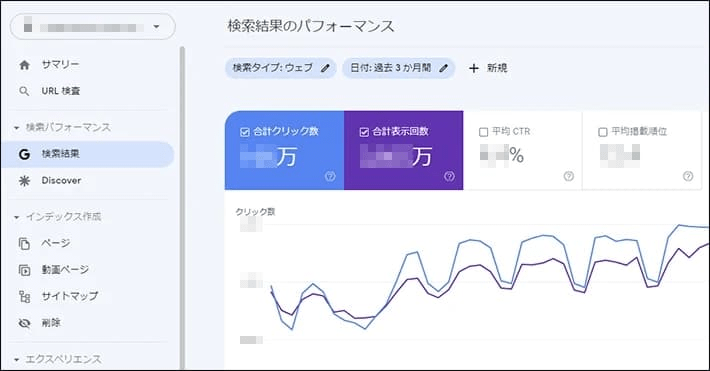This screenshot has width=710, height=371.
Task: Expand the エクスペリエンス section
Action: 17,360
